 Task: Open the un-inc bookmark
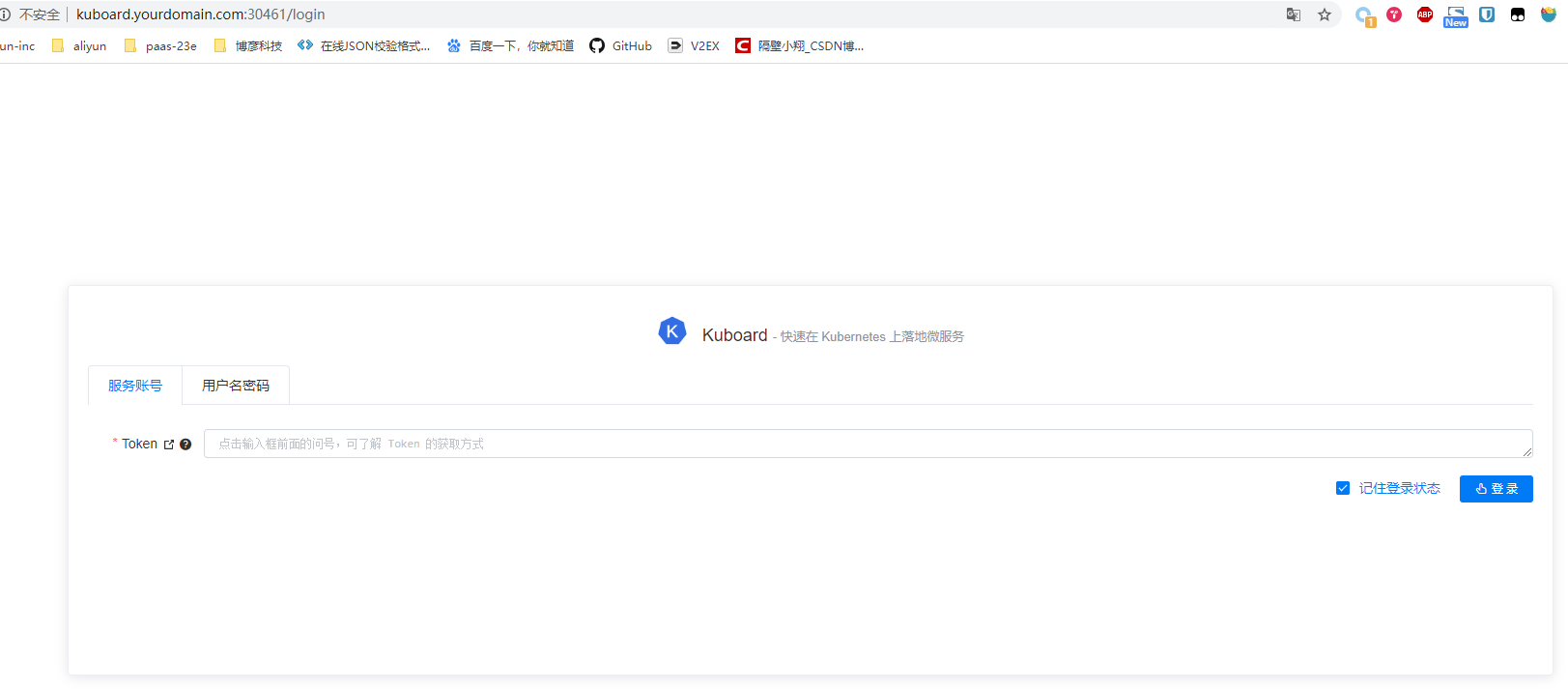coord(17,45)
